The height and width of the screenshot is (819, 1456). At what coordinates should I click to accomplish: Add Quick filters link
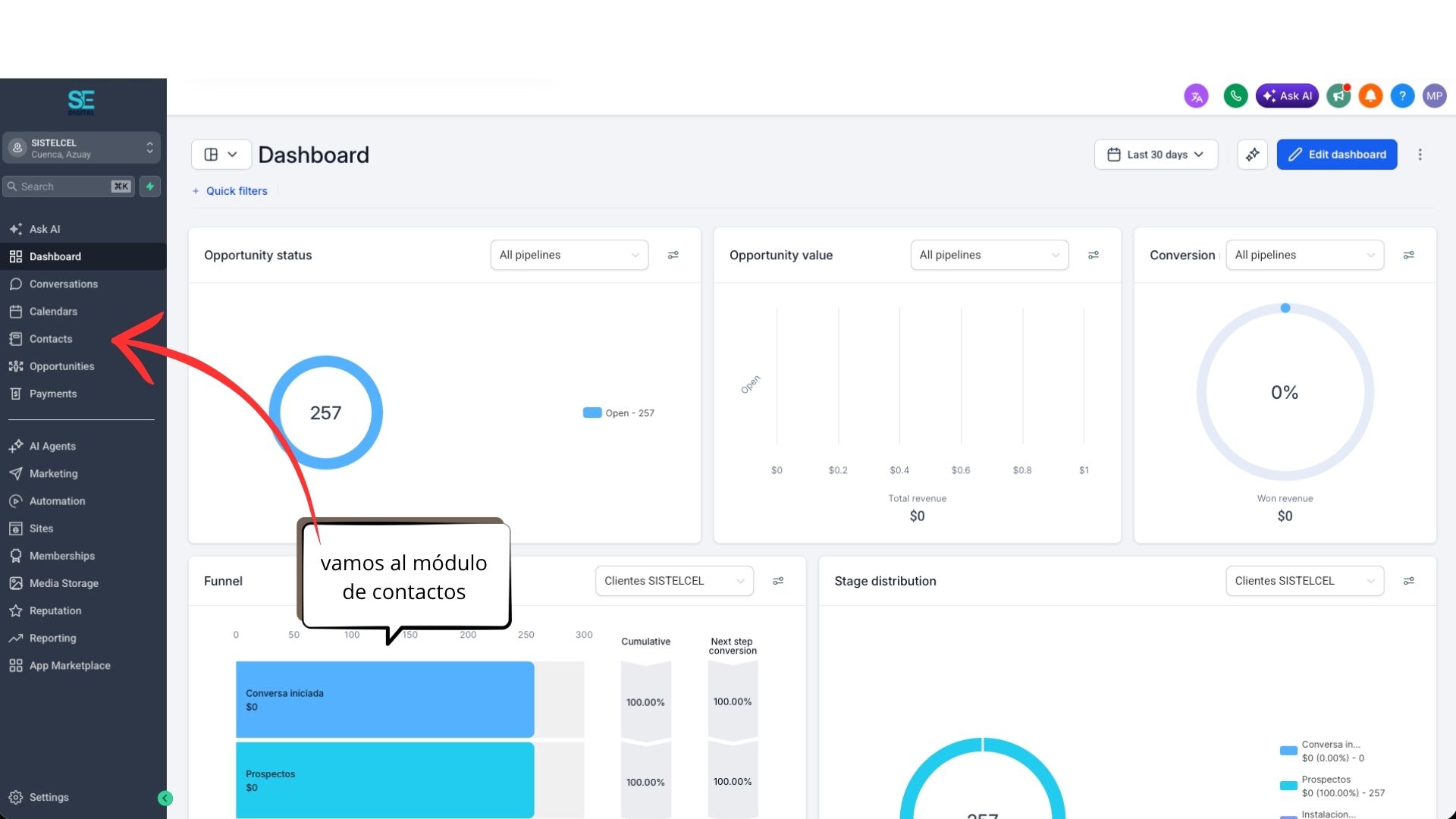(x=230, y=191)
